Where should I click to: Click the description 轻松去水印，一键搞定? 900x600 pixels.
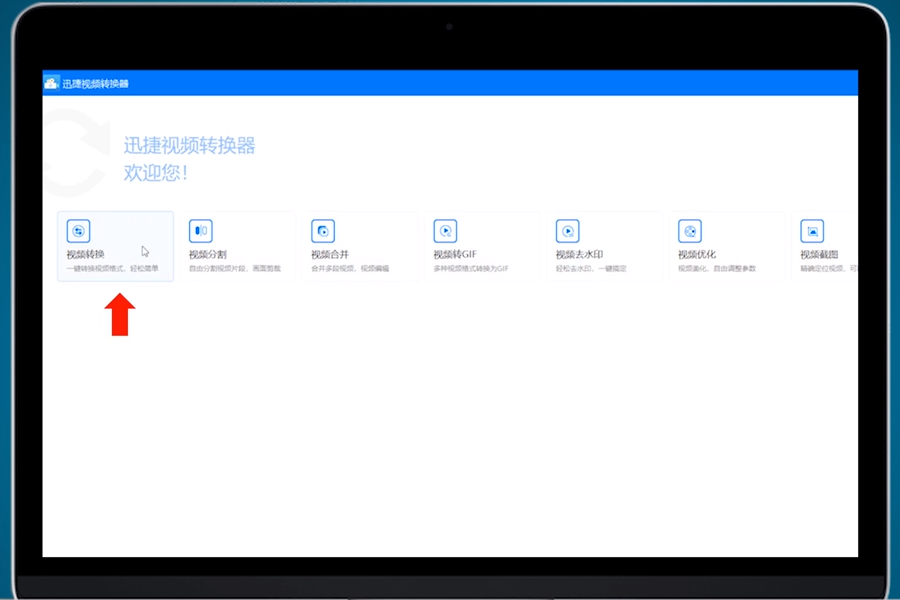point(591,268)
